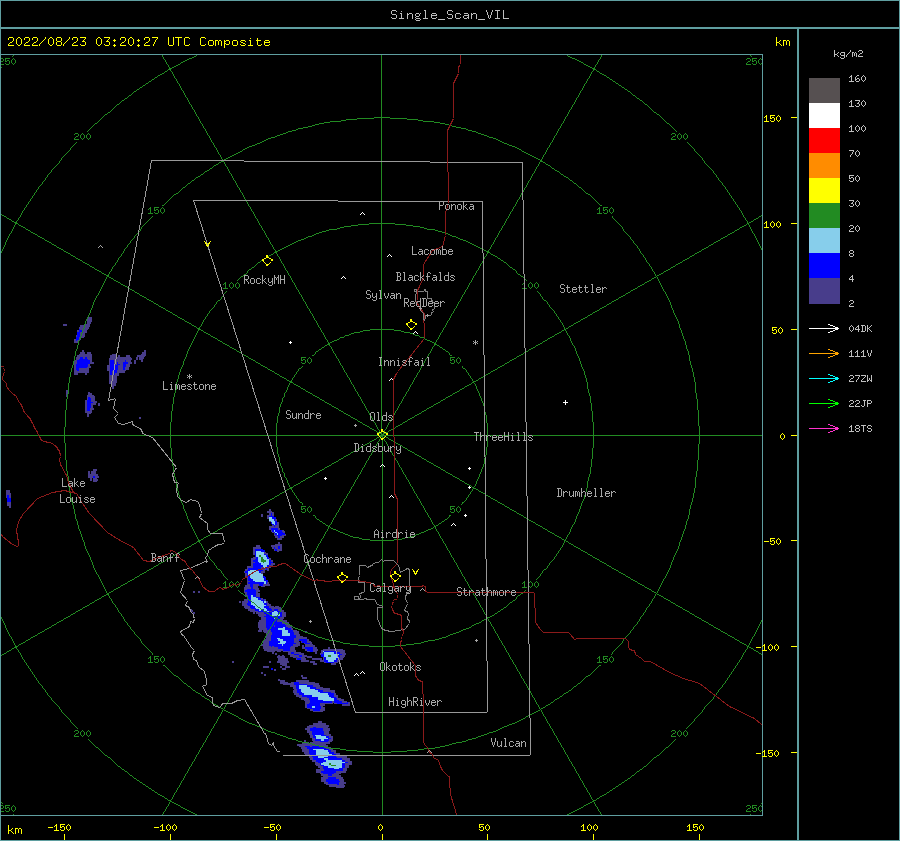
Task: Select the green 22JP arrow icon
Action: [x=824, y=404]
